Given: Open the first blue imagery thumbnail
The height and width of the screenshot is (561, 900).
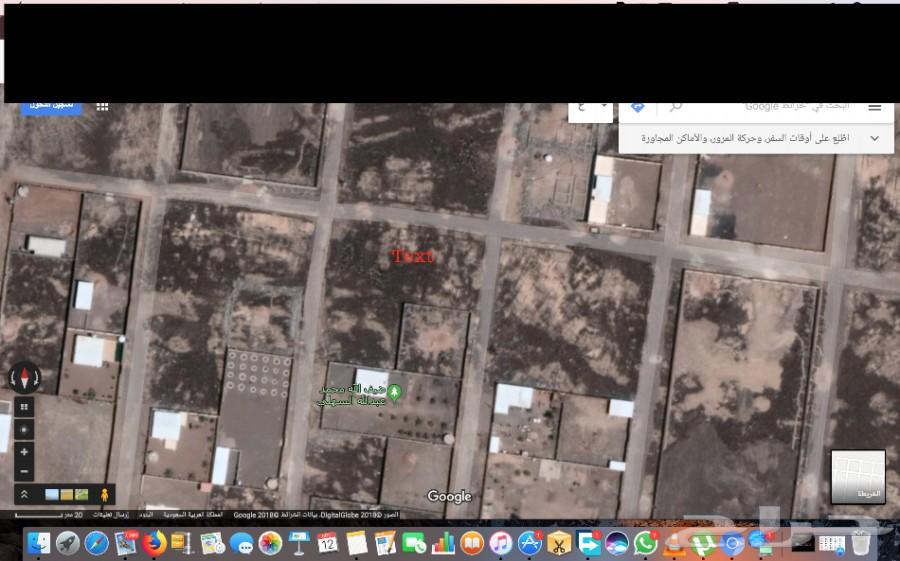Looking at the screenshot, I should pyautogui.click(x=52, y=494).
